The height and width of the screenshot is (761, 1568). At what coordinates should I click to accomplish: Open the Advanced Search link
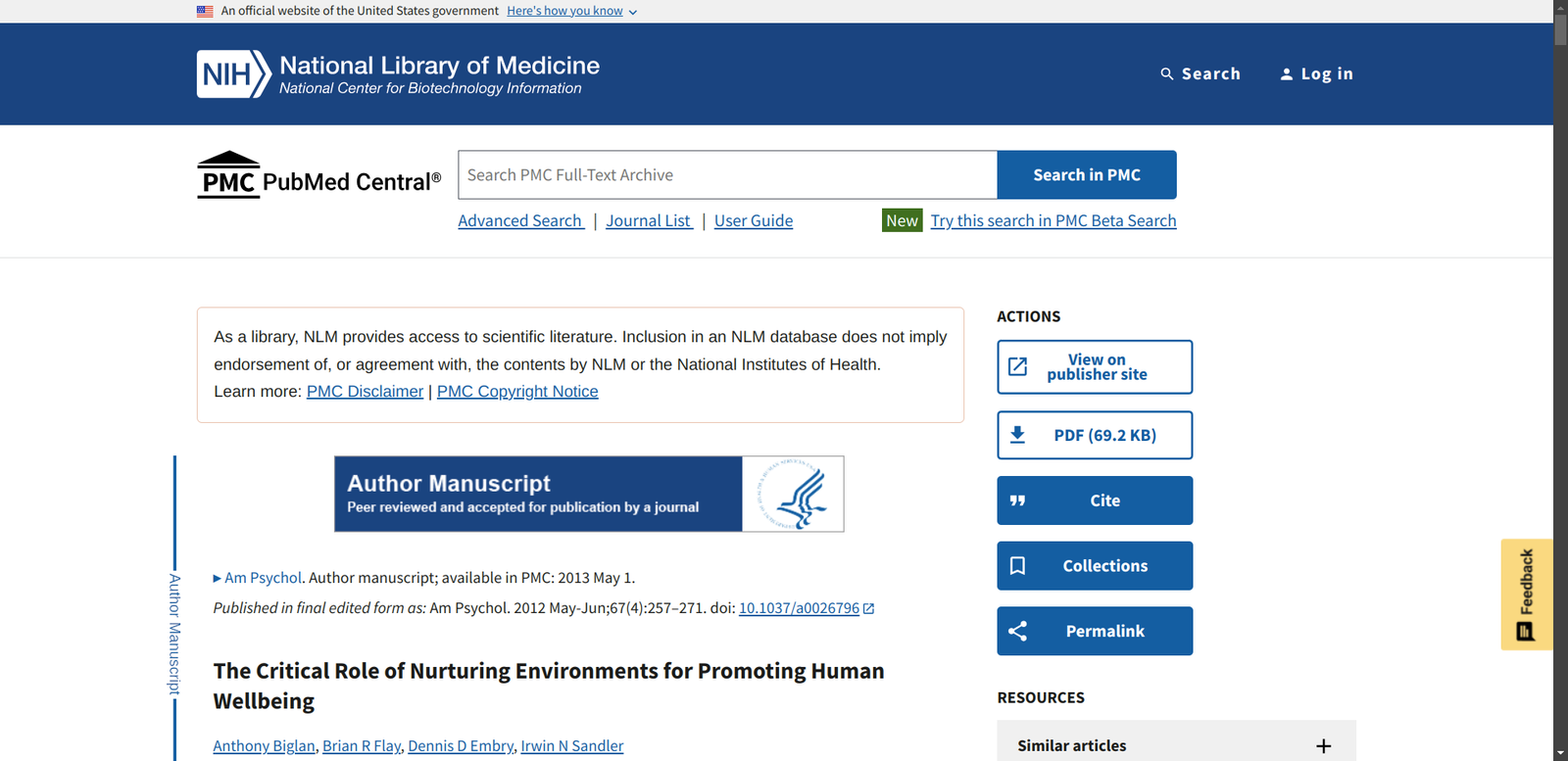[x=520, y=221]
